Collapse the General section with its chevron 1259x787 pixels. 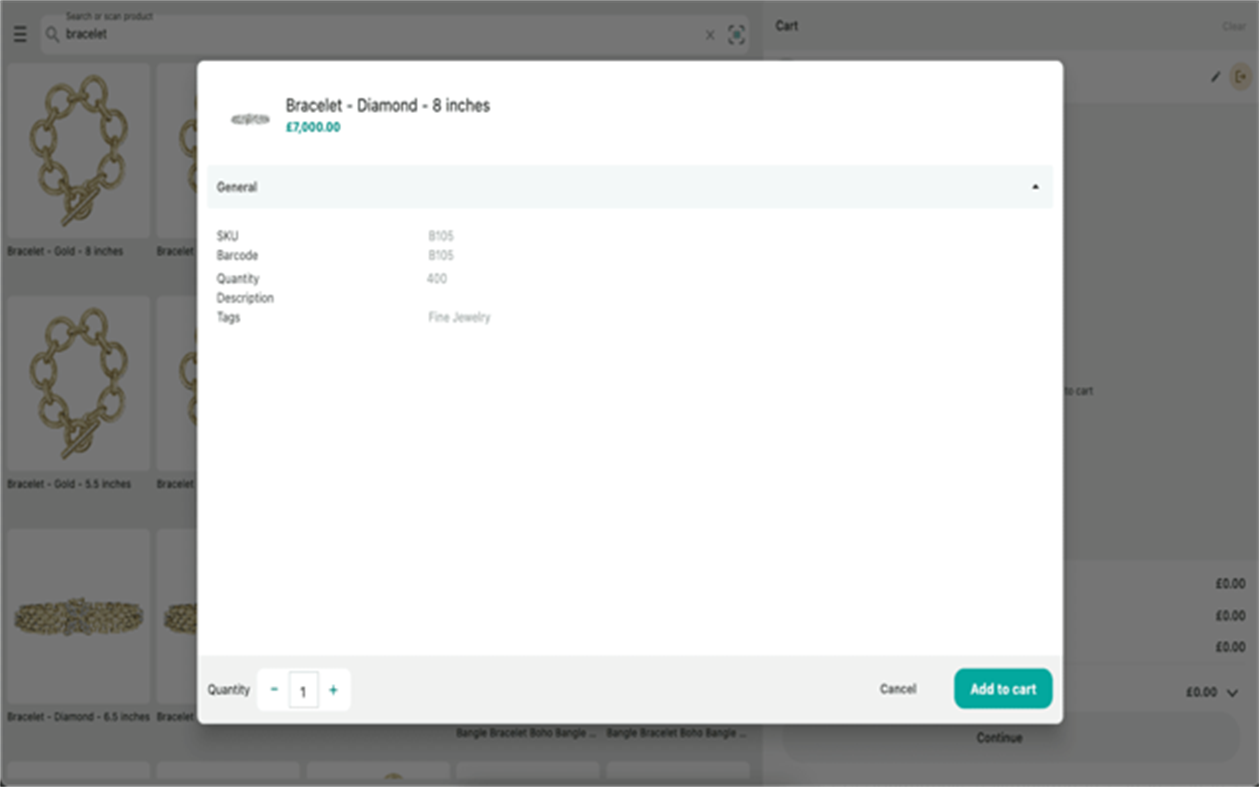[1036, 187]
